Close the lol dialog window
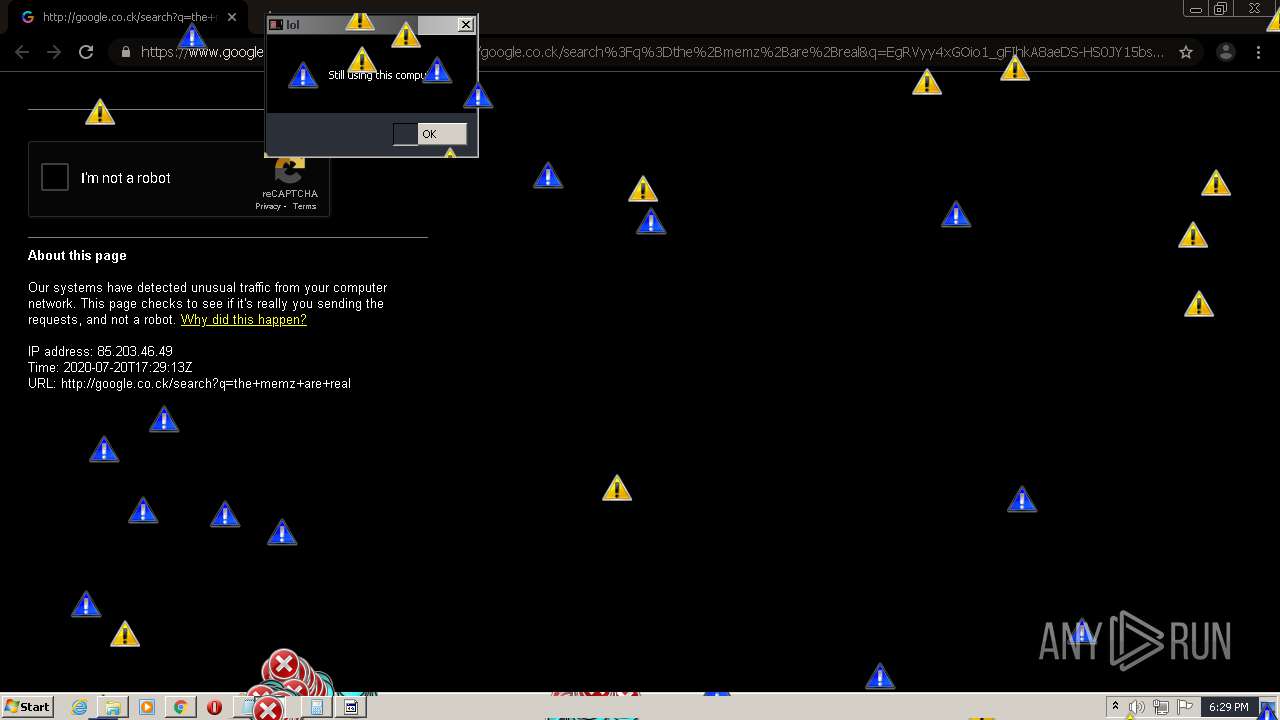 coord(466,25)
